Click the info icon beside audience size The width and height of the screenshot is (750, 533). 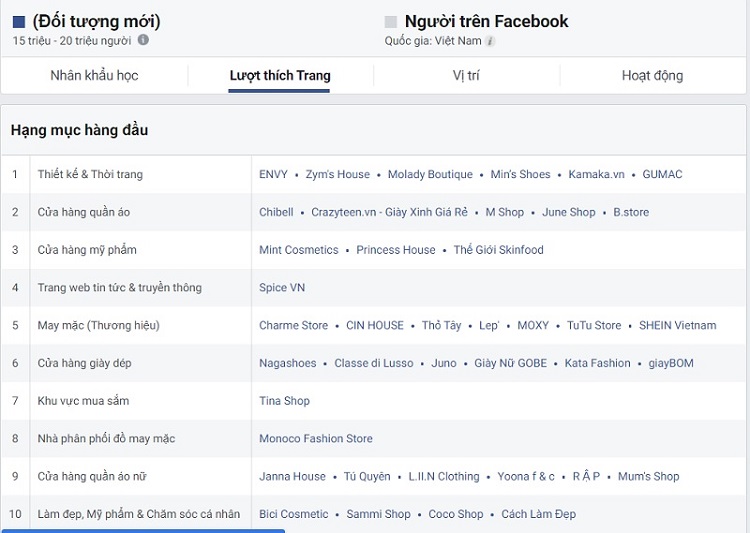[143, 40]
